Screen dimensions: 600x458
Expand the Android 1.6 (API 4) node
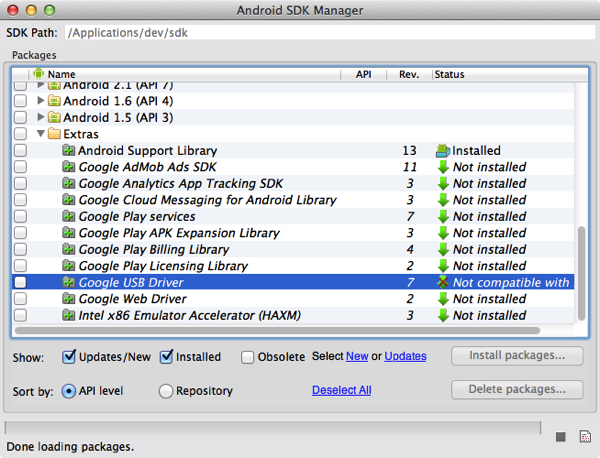(41, 101)
